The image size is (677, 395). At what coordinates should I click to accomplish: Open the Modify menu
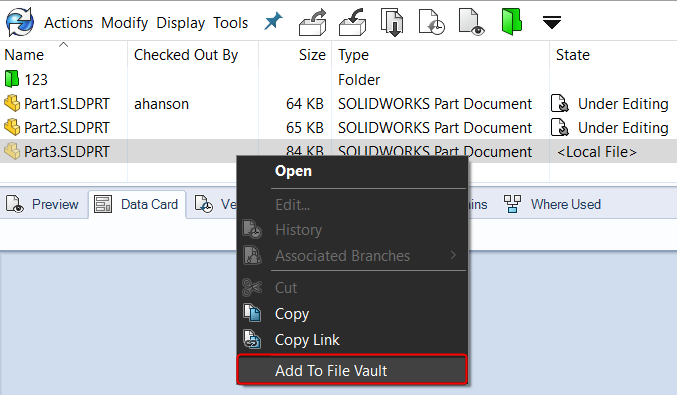click(124, 22)
